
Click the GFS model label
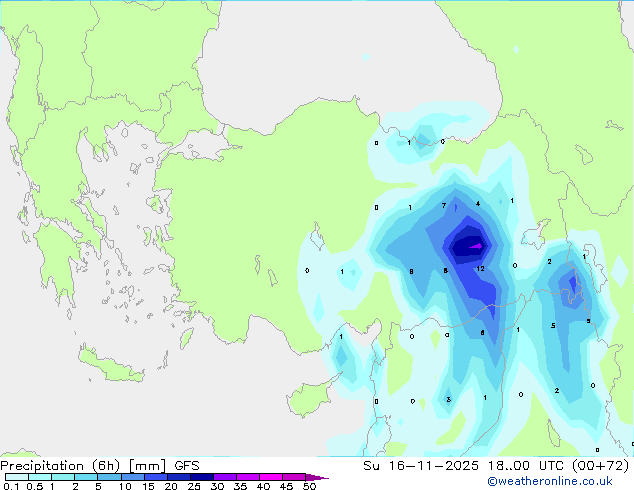coord(187,466)
